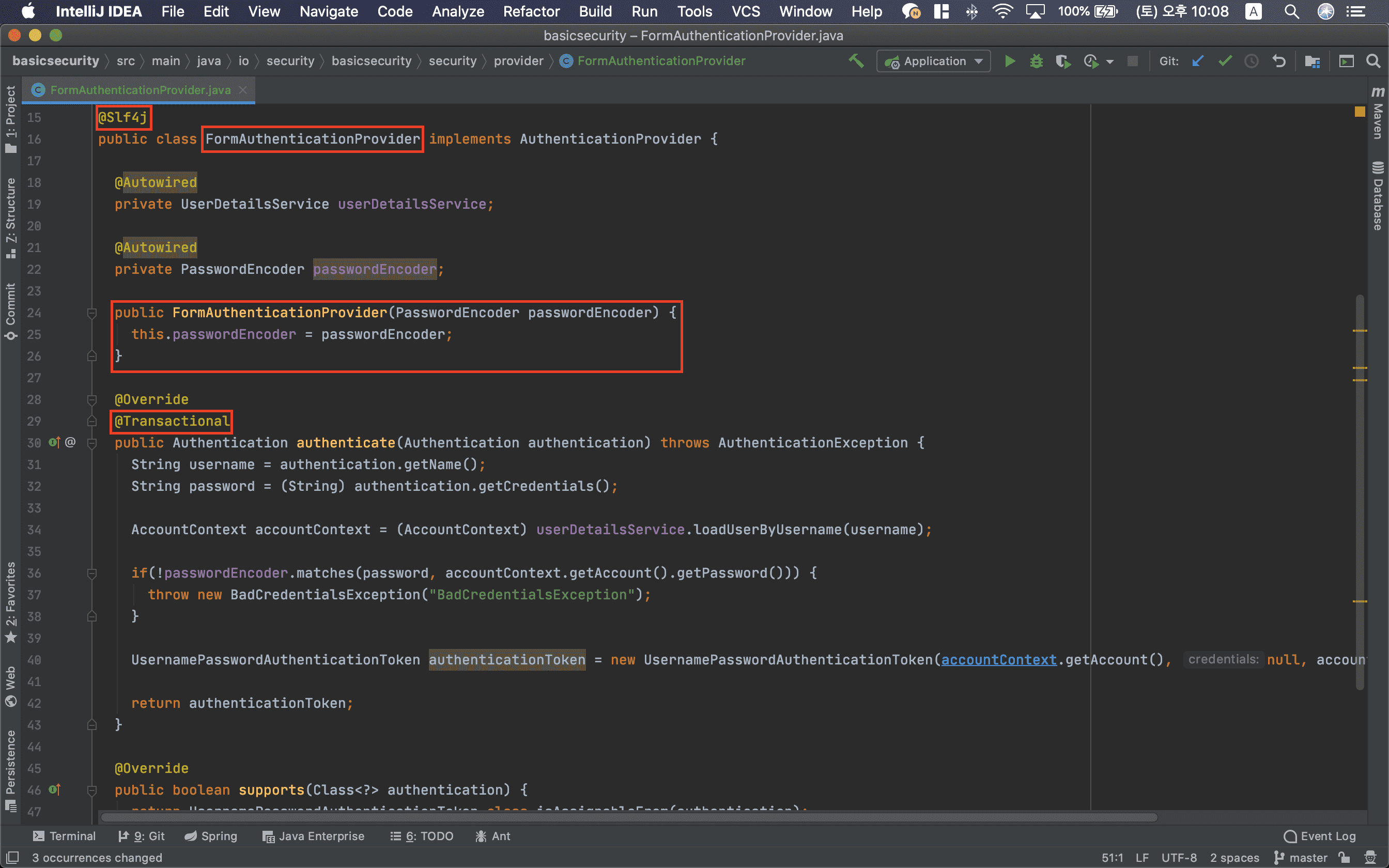Screen dimensions: 1389x868
Task: Open the Commit tool window
Action: (10, 311)
